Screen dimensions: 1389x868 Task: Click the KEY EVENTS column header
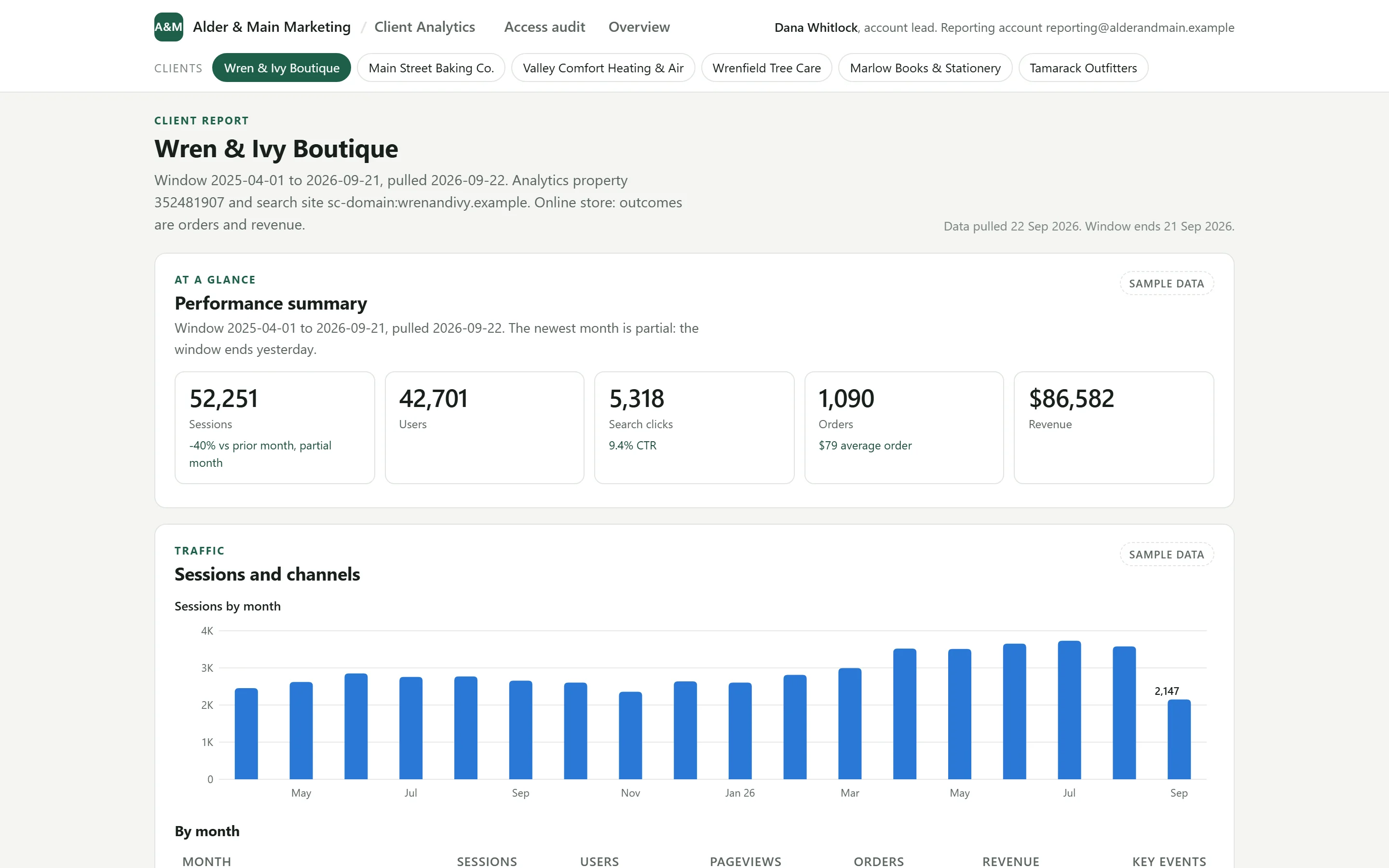(1169, 861)
